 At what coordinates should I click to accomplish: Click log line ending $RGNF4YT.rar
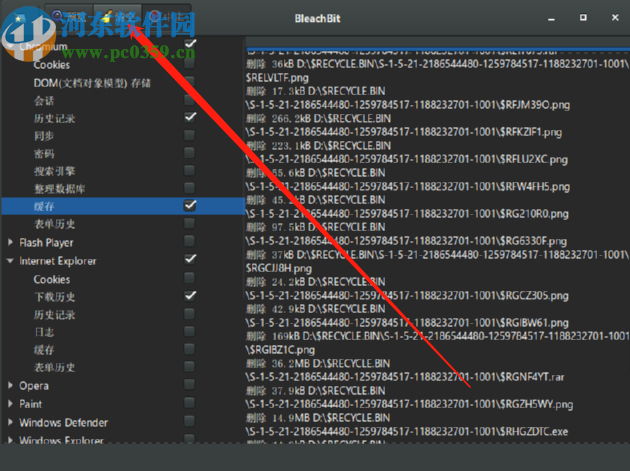[405, 377]
